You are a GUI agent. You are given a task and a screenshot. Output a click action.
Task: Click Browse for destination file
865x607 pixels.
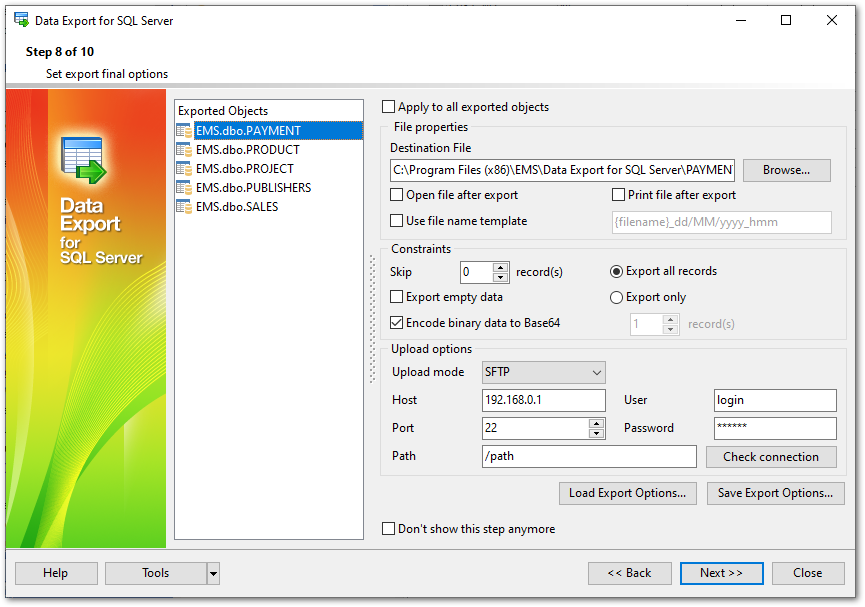(786, 170)
